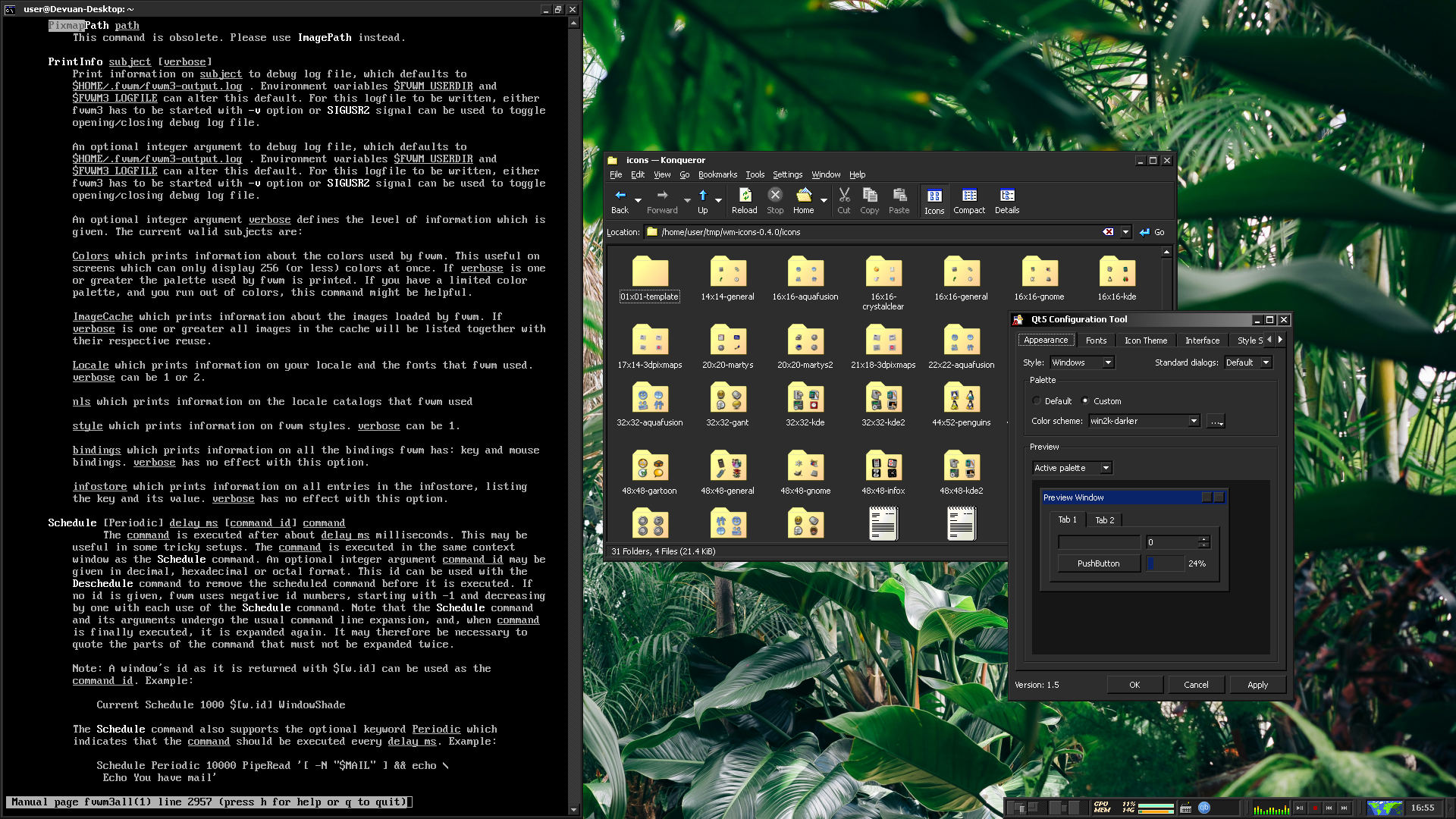Open the Style dropdown set to Windows
The height and width of the screenshot is (819, 1456).
click(x=1082, y=362)
